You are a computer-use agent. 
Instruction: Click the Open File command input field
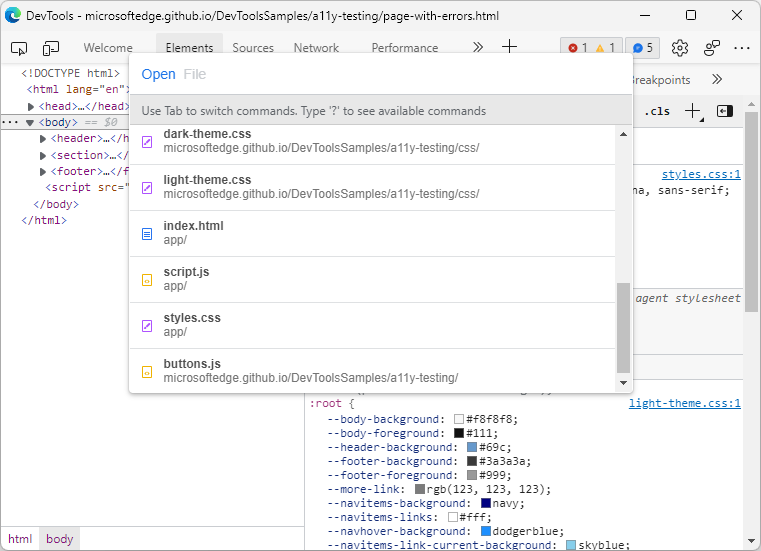pos(380,74)
